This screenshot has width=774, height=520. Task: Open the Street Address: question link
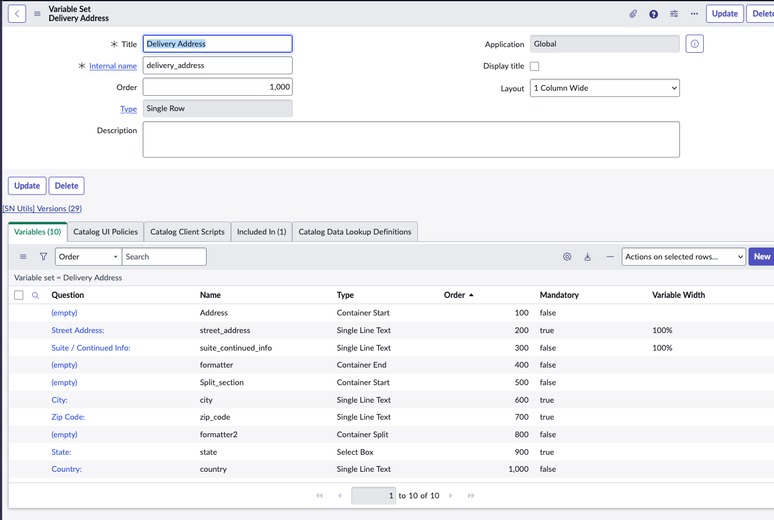(x=78, y=330)
